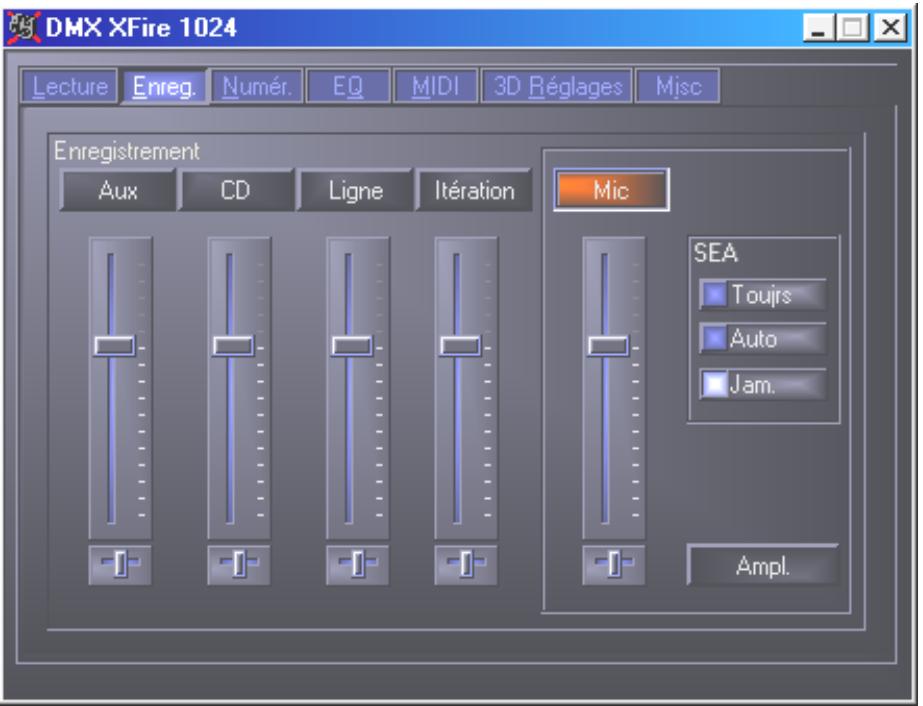This screenshot has height=706, width=923.
Task: Click the Ligne balance slider
Action: [358, 565]
